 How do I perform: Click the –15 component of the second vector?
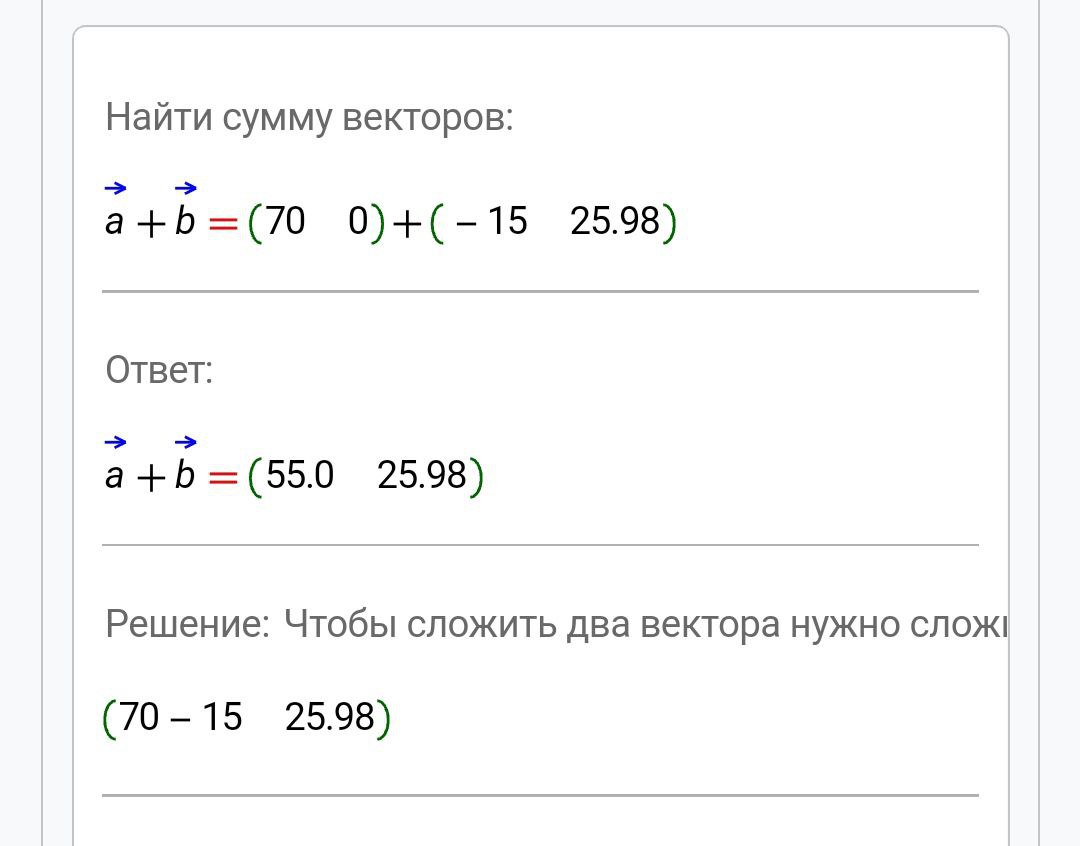coord(491,222)
